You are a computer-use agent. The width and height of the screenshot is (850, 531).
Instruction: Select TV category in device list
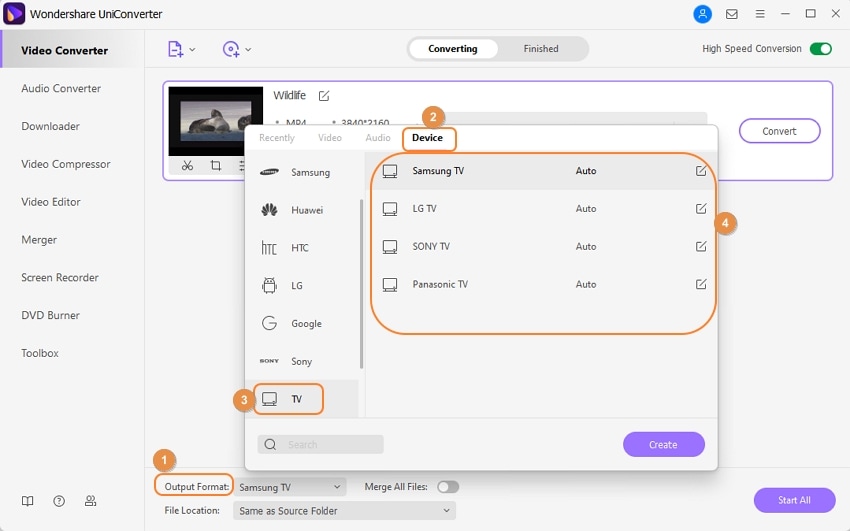(301, 399)
